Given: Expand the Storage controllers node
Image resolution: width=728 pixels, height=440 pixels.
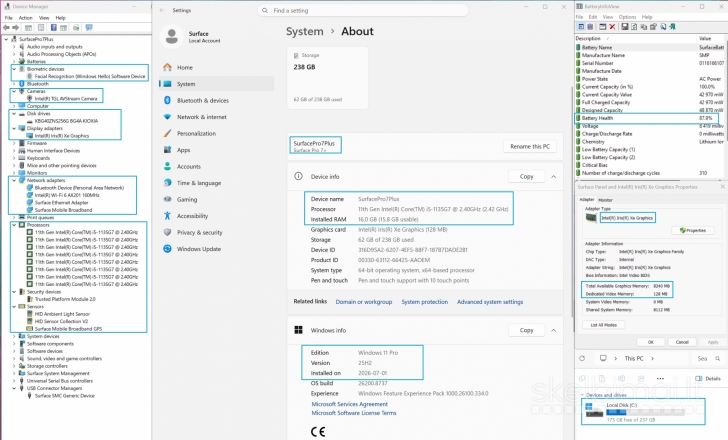Looking at the screenshot, I should (14, 366).
